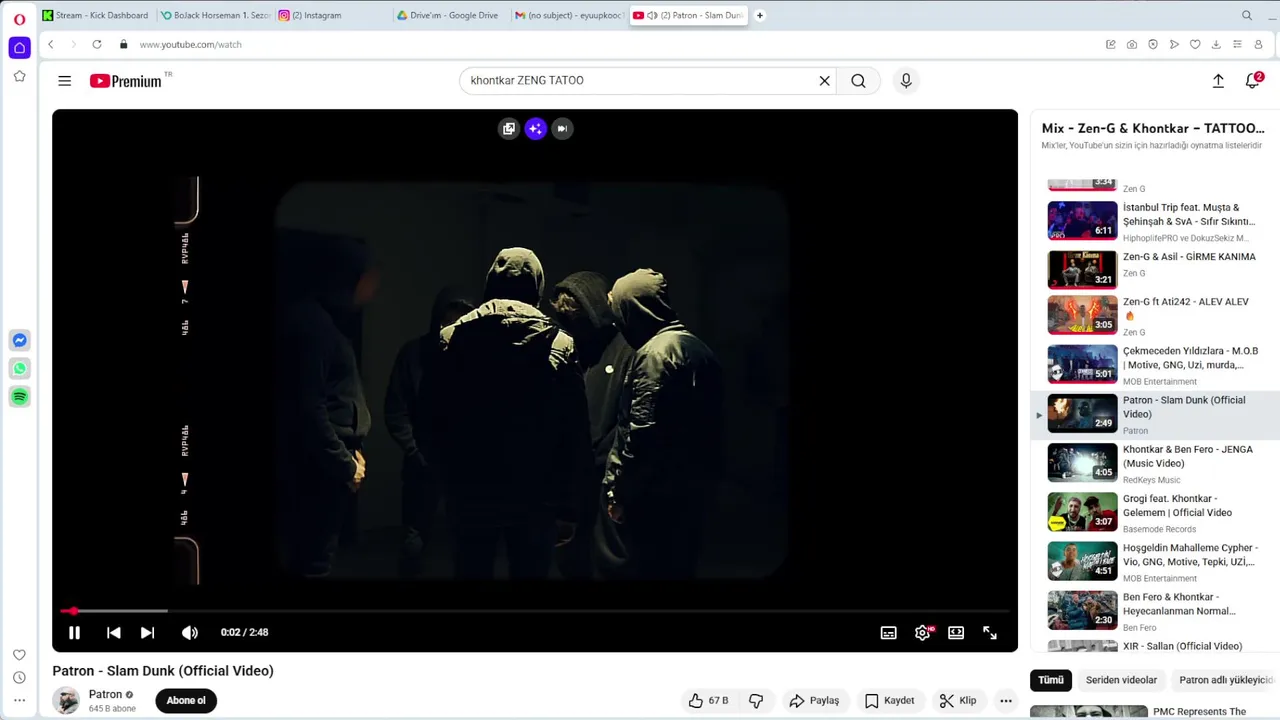
Task: Mute the video volume
Action: click(190, 632)
